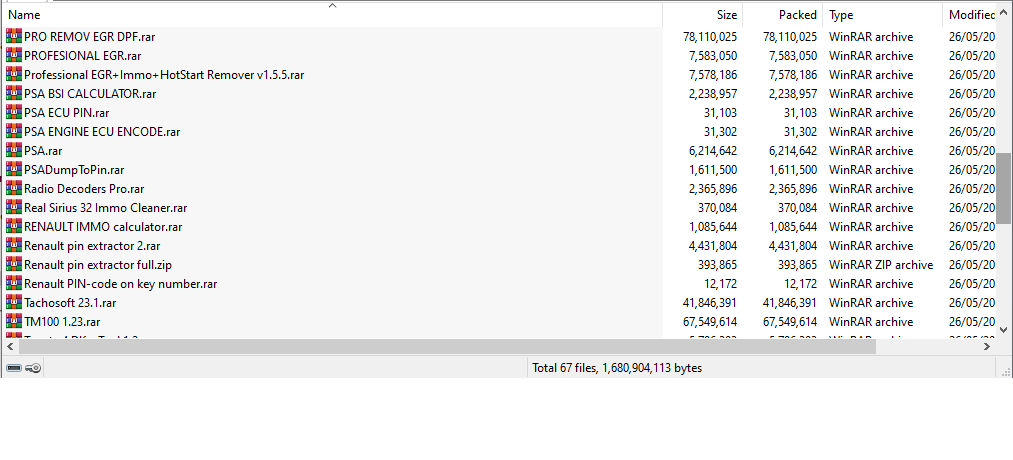This screenshot has width=1013, height=460.
Task: Click the icon of TM100 1.23.rar
Action: tap(14, 322)
